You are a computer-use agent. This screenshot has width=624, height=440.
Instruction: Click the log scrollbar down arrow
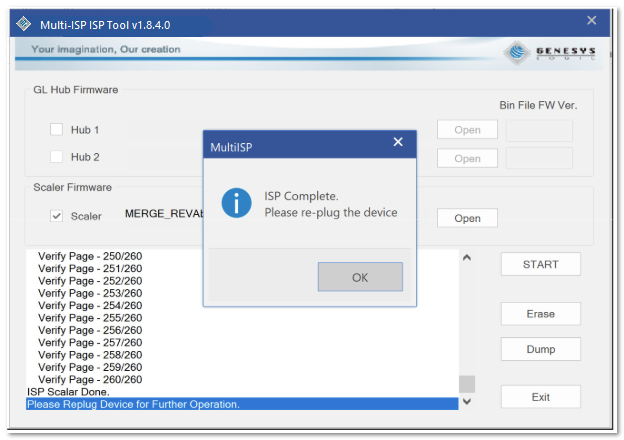pos(467,401)
